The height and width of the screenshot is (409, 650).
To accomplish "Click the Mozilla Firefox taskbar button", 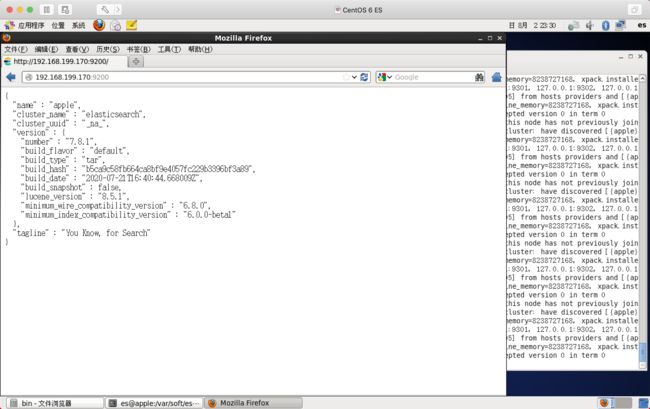I will tap(254, 403).
